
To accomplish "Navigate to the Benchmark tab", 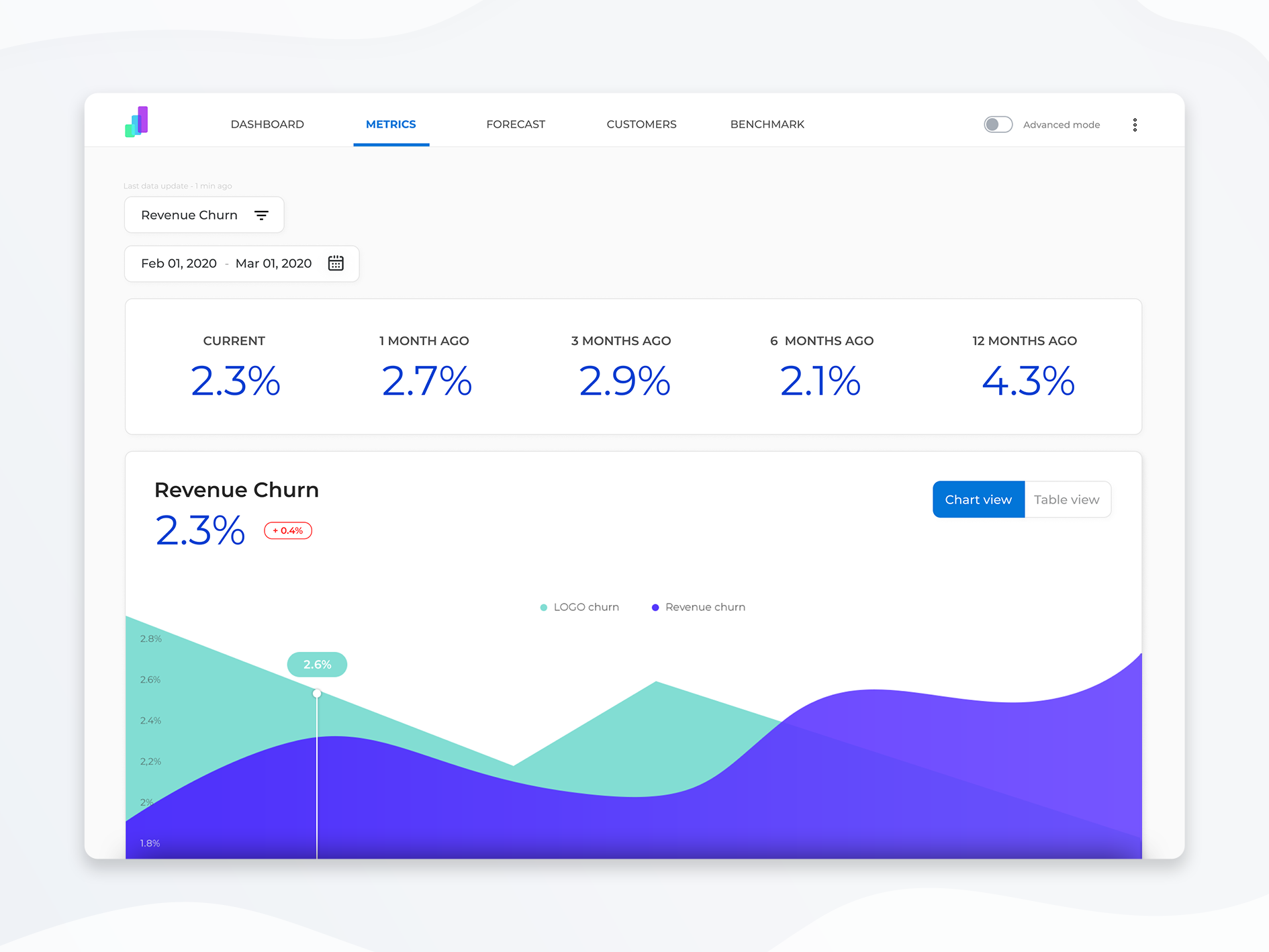I will [767, 124].
